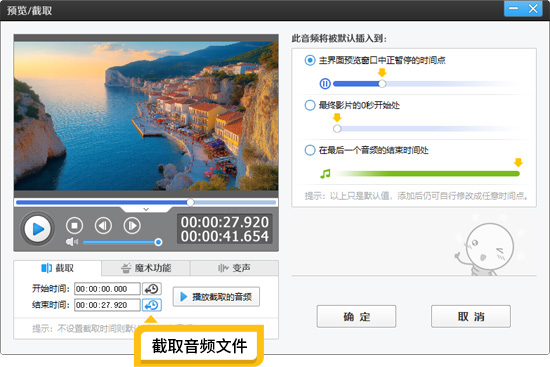Click the 确定 button
This screenshot has height=367, width=550.
tap(356, 316)
